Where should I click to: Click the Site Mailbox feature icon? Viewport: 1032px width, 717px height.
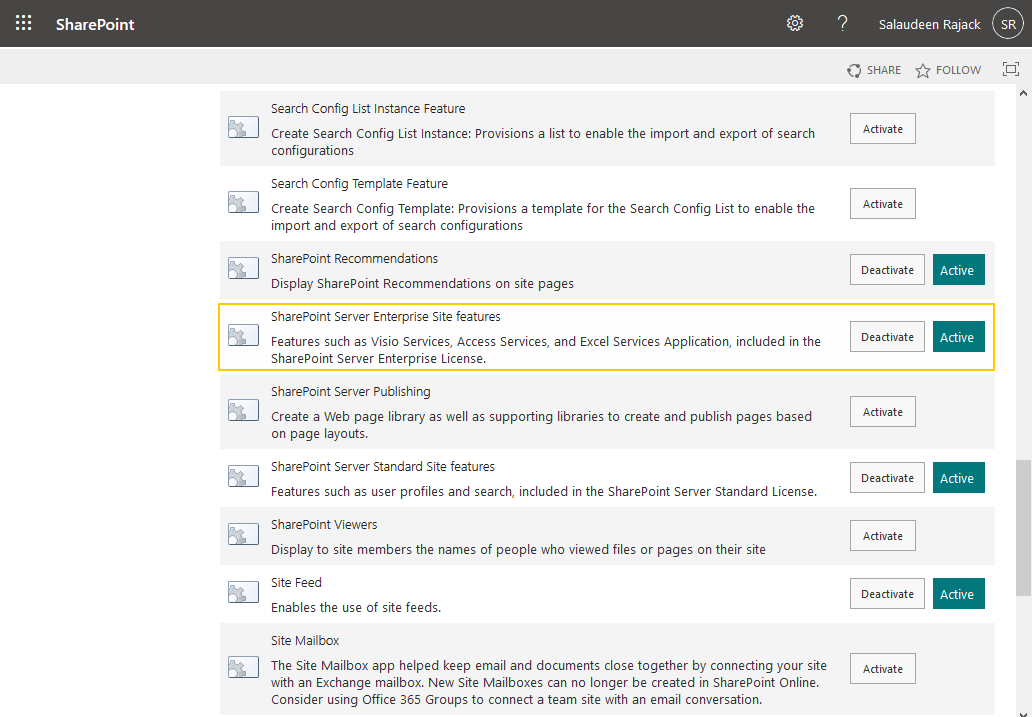[243, 668]
